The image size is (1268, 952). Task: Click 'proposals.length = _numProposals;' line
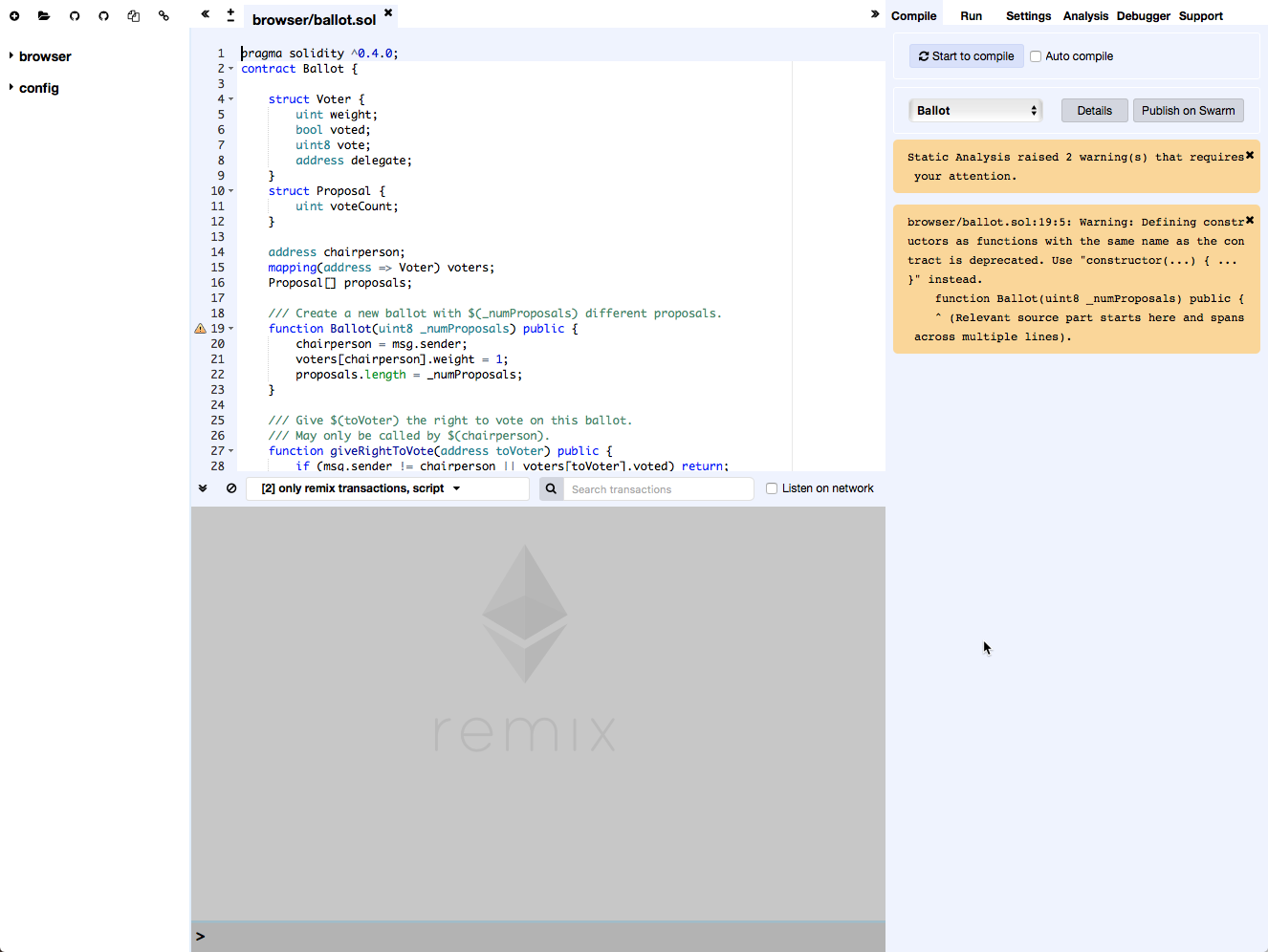tap(409, 375)
